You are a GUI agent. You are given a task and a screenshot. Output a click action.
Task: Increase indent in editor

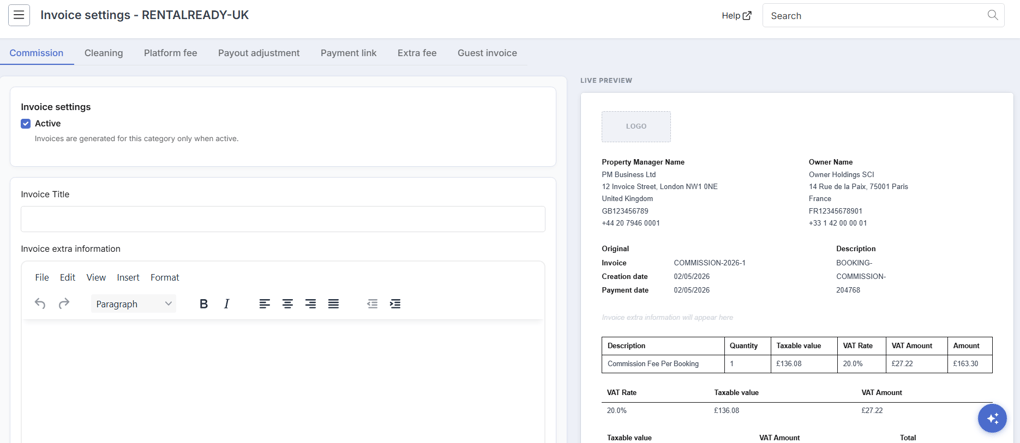pos(395,304)
